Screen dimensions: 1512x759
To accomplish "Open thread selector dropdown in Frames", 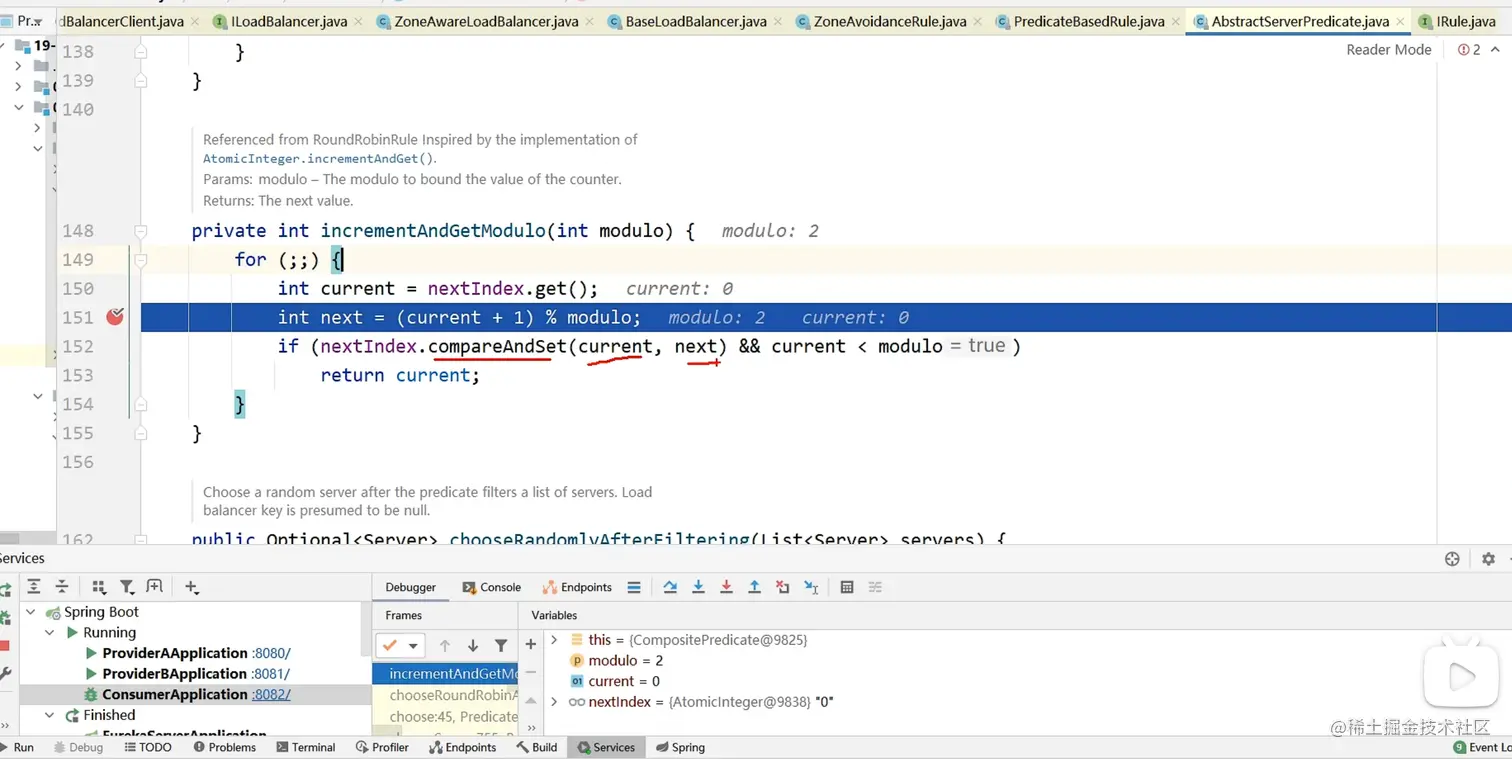I will pyautogui.click(x=401, y=646).
